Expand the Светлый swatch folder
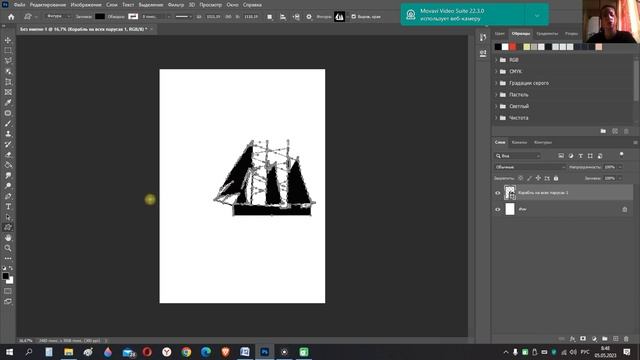This screenshot has height=360, width=640. 496,106
